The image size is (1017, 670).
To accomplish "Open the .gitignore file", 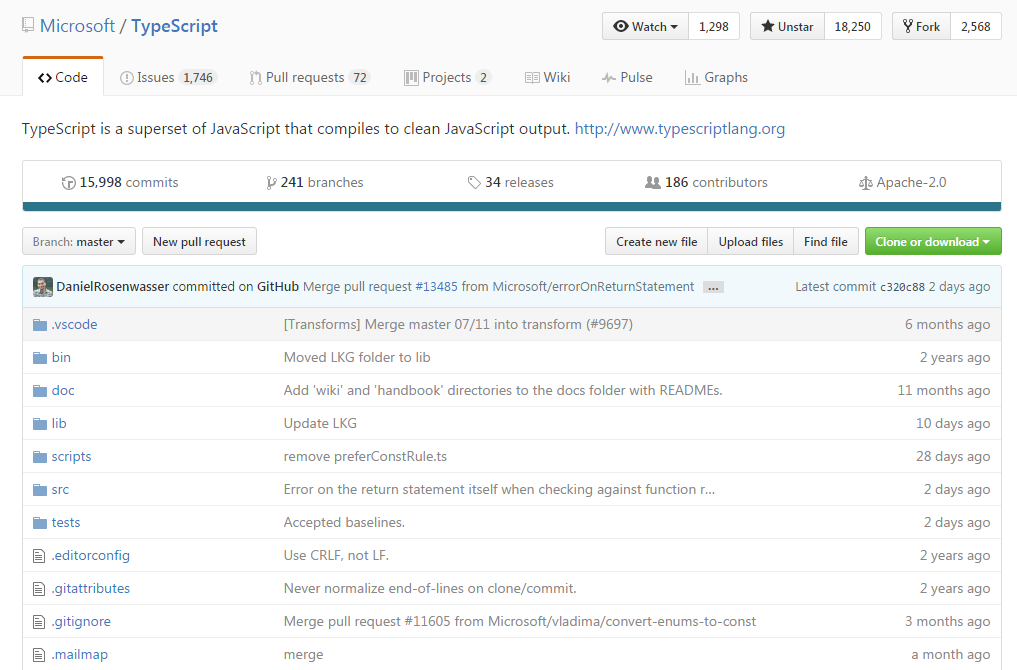I will (81, 621).
